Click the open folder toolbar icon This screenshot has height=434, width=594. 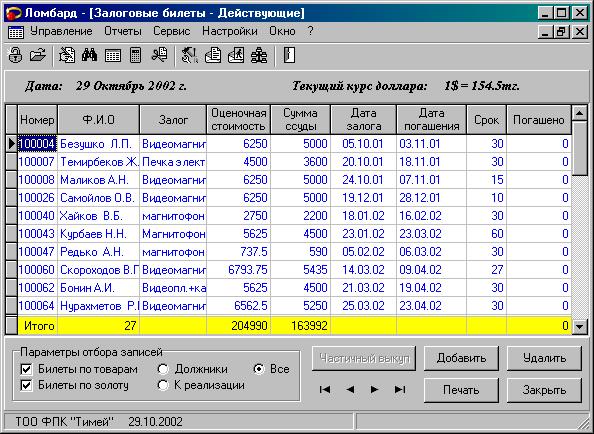click(x=38, y=55)
